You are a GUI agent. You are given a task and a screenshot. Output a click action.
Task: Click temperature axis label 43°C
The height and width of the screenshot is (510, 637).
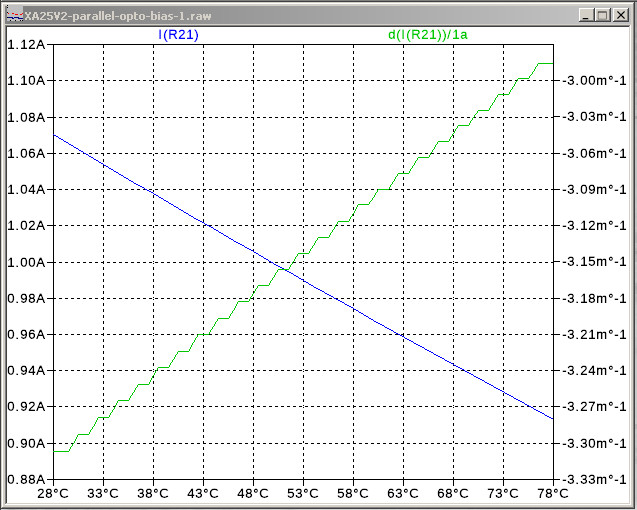click(x=203, y=494)
